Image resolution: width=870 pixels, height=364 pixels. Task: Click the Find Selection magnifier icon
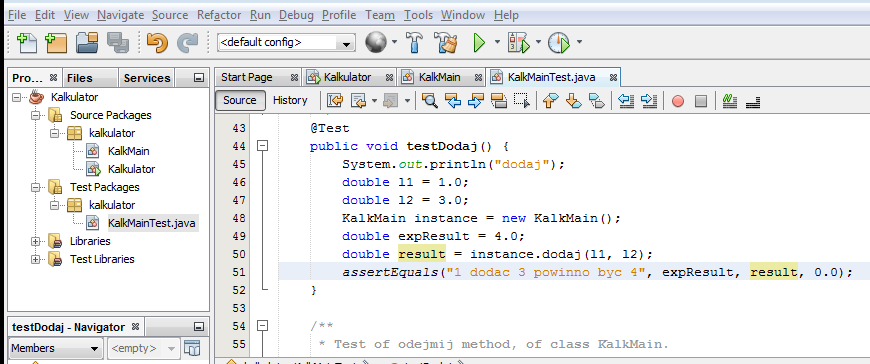pyautogui.click(x=429, y=101)
